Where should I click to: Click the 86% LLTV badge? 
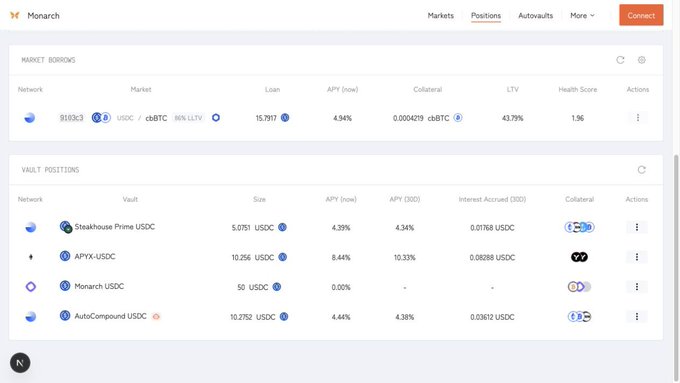click(x=188, y=118)
